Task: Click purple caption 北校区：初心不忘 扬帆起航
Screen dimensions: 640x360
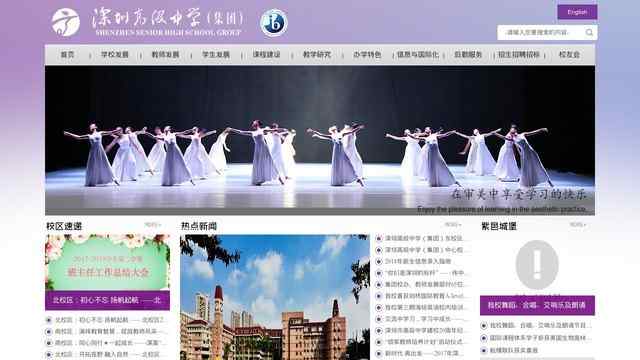Action: tap(107, 300)
